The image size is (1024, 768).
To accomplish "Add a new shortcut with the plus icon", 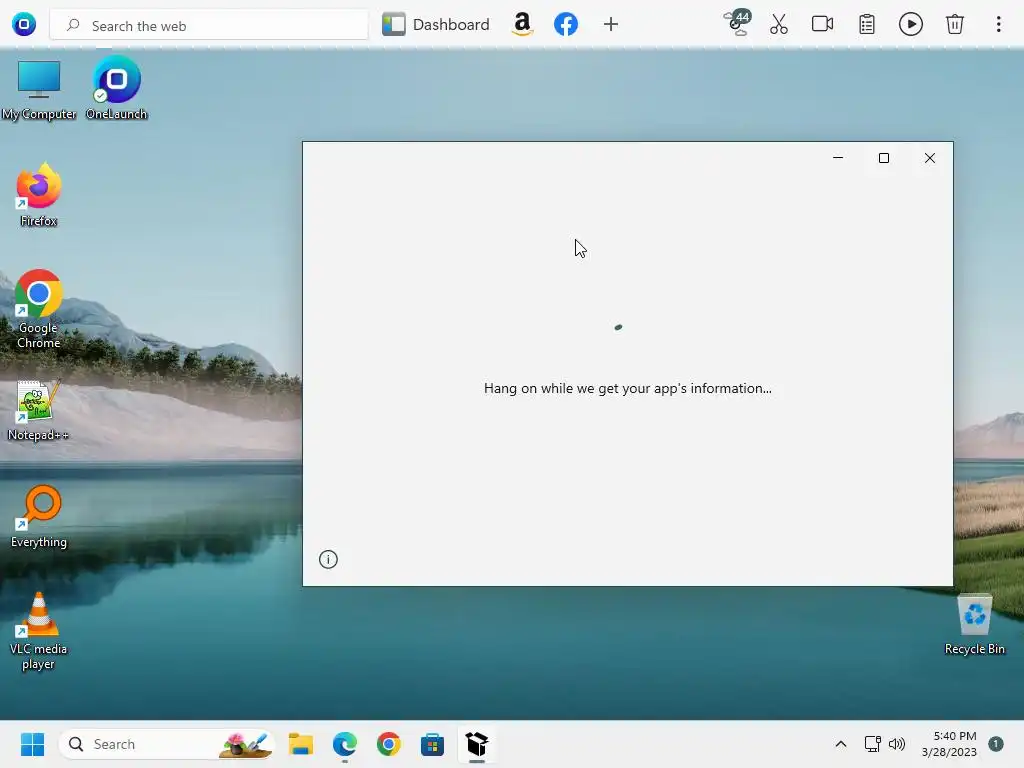I will pos(611,25).
